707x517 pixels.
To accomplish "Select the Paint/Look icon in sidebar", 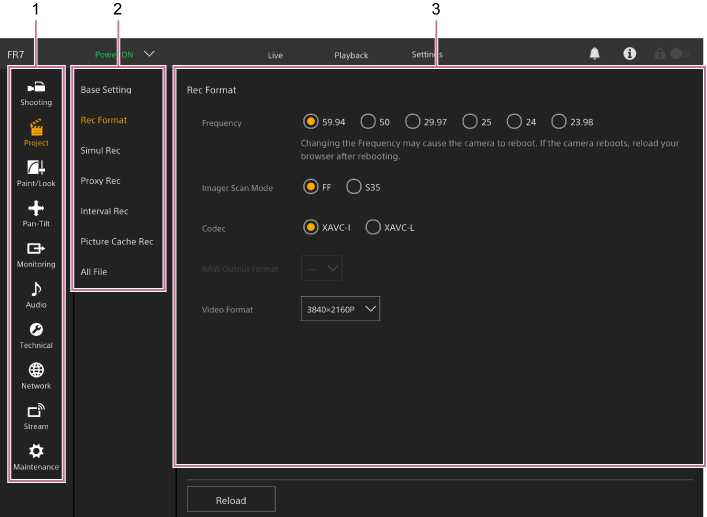I will [36, 172].
